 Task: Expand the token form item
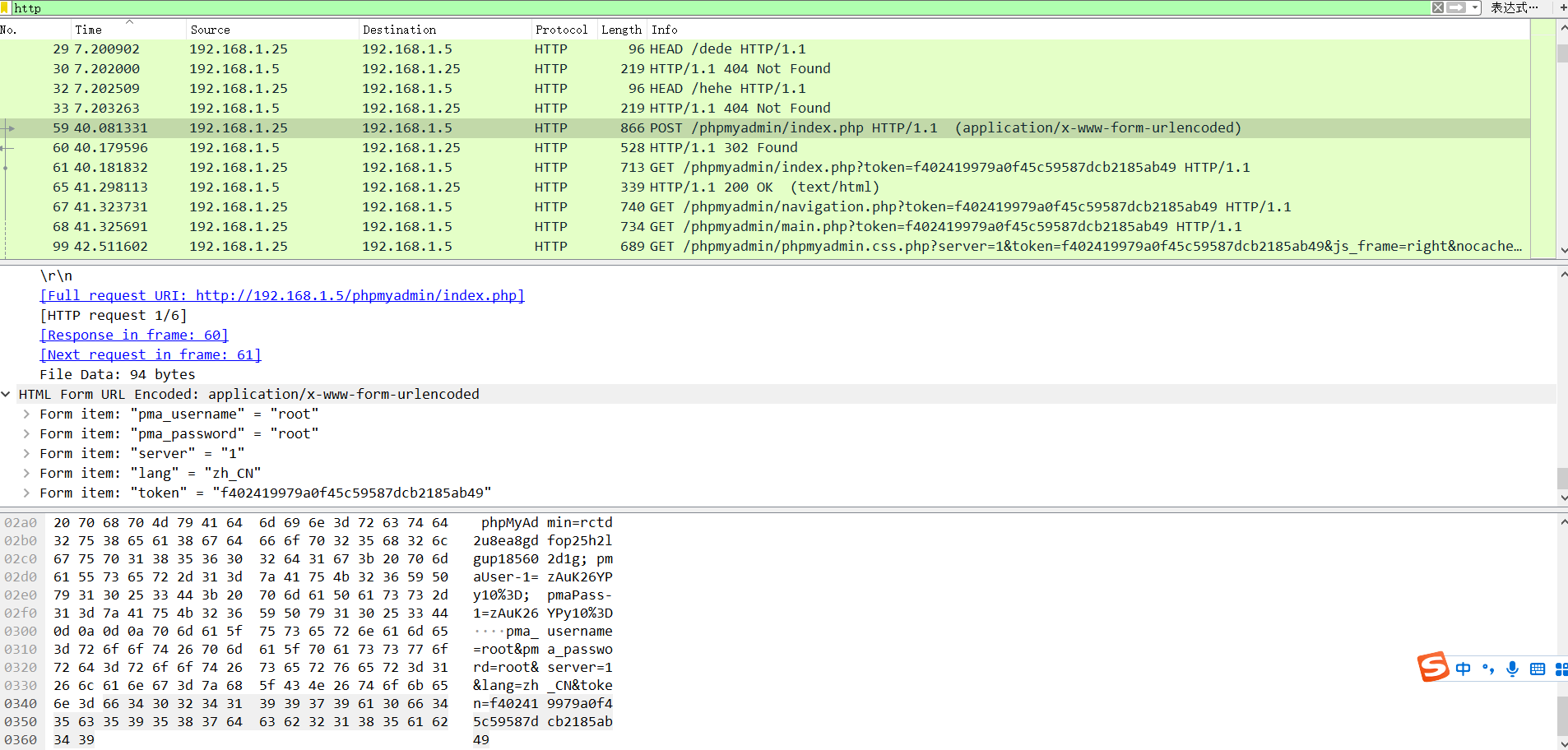point(26,493)
